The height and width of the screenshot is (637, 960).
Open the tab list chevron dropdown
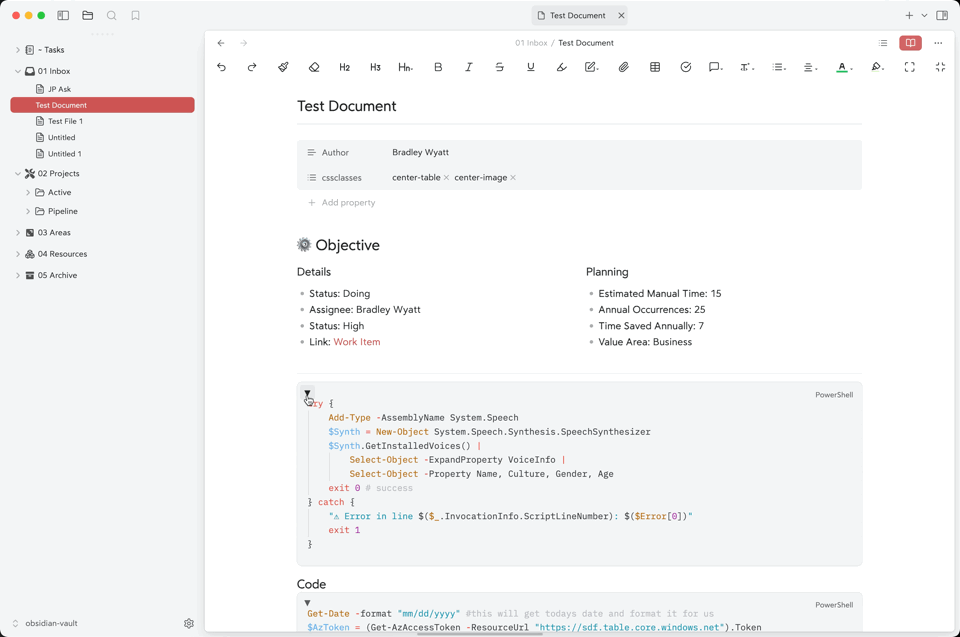point(924,15)
